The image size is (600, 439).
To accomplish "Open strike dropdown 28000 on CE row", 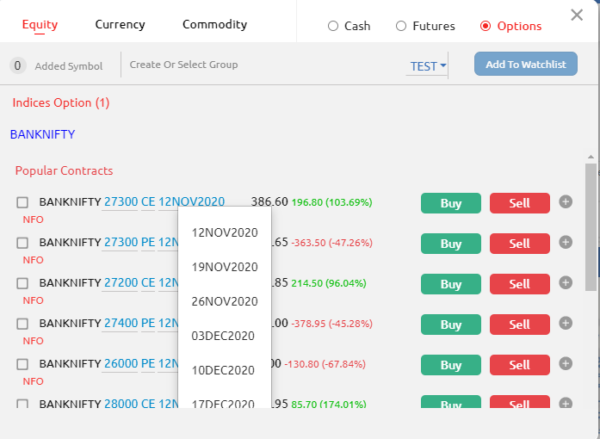I will point(121,403).
